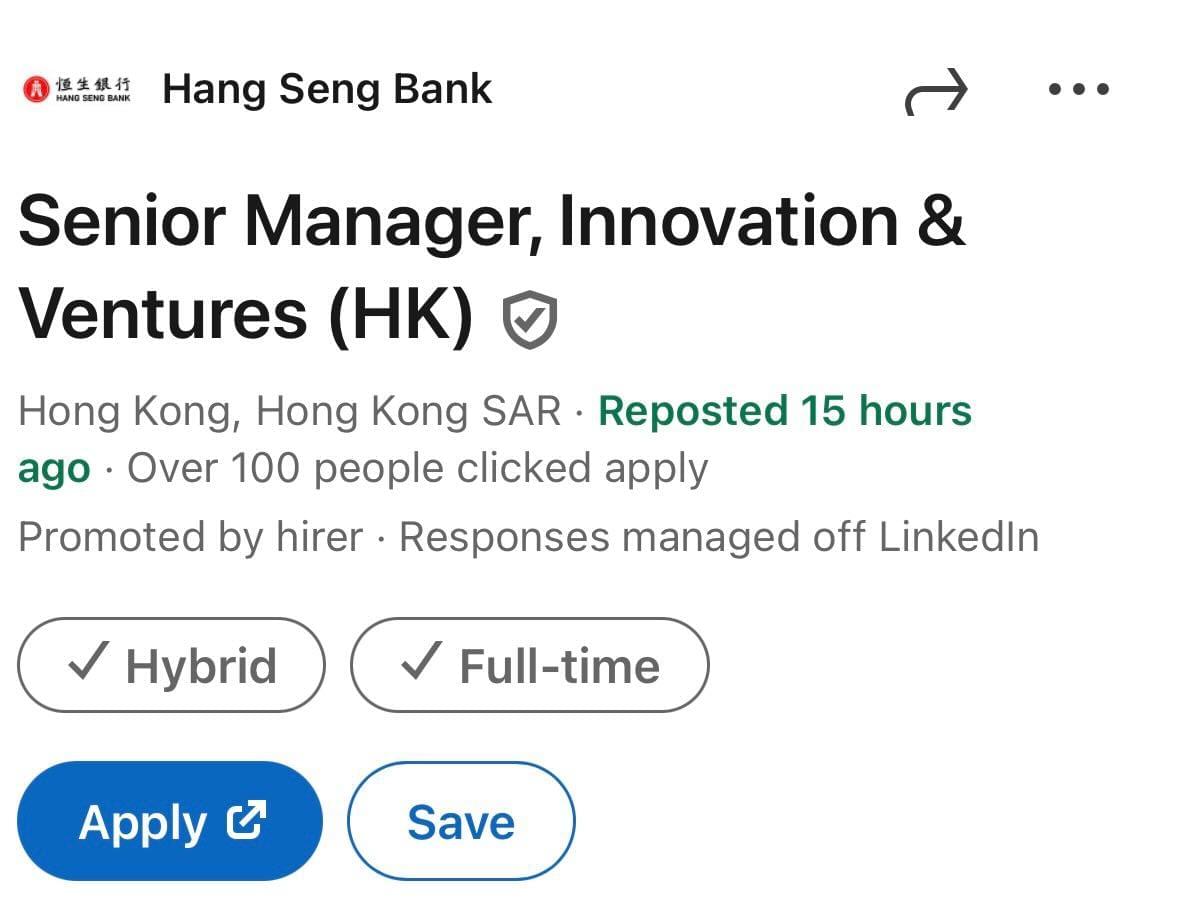Save this job posting
This screenshot has height=910, width=1187.
(461, 821)
